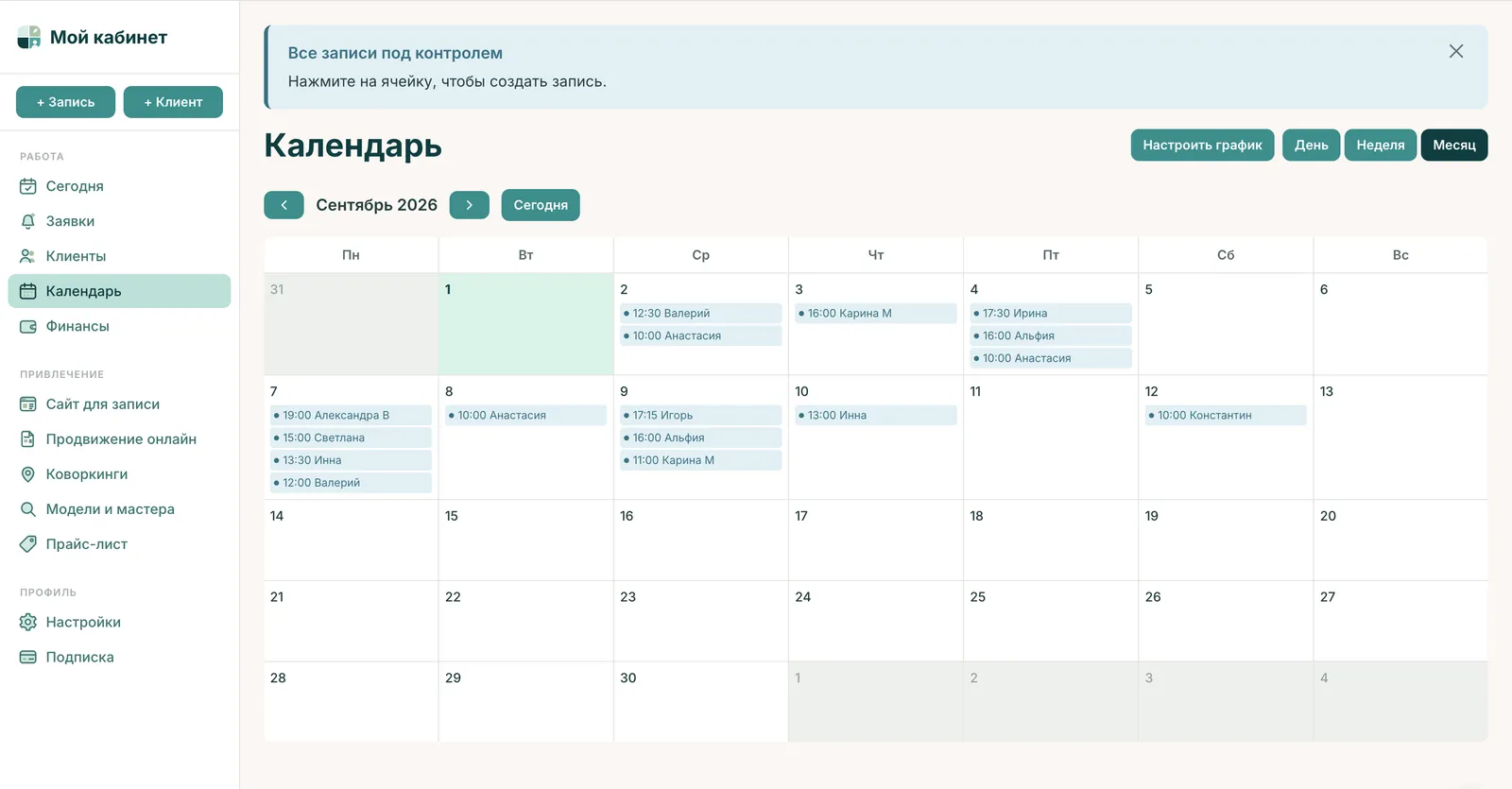The height and width of the screenshot is (789, 1512).
Task: Open the 10:00 Константин appointment
Action: 1226,415
